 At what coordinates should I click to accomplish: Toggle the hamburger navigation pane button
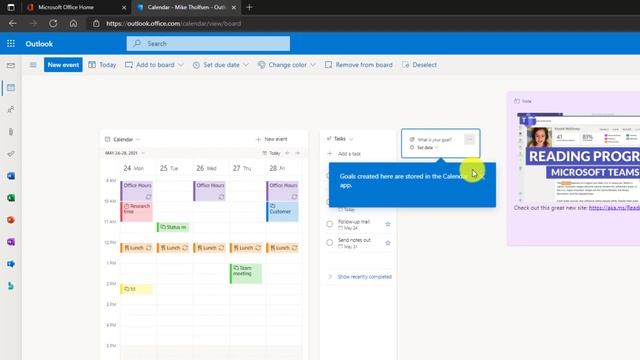tap(33, 65)
